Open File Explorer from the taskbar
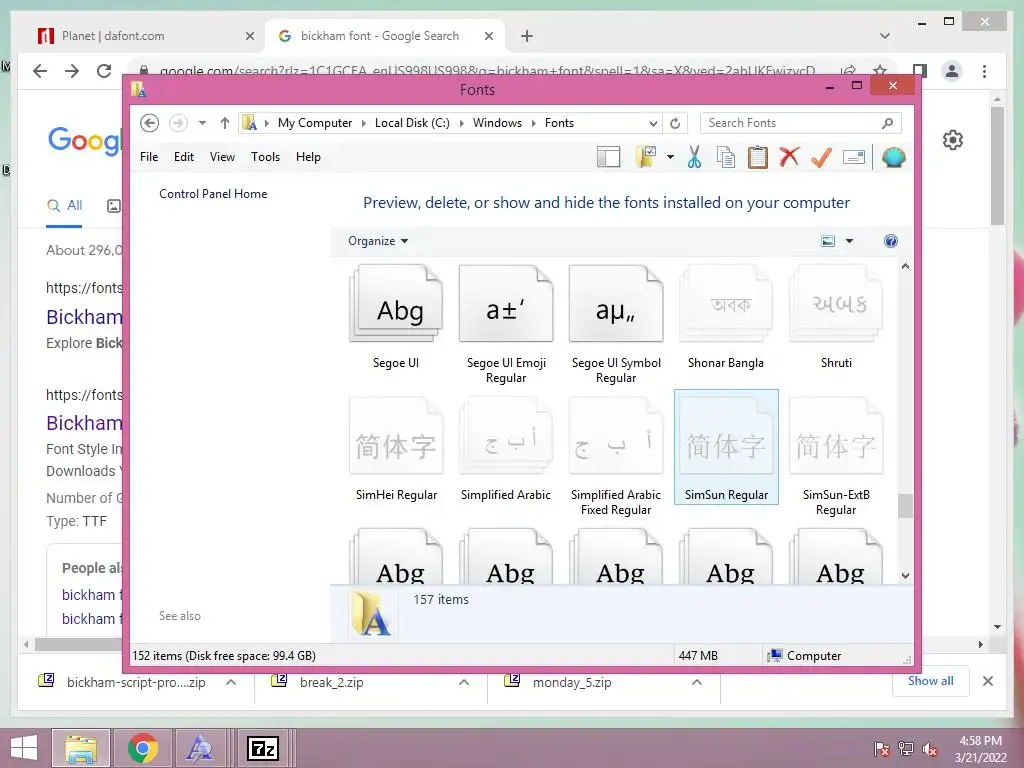 pos(80,748)
